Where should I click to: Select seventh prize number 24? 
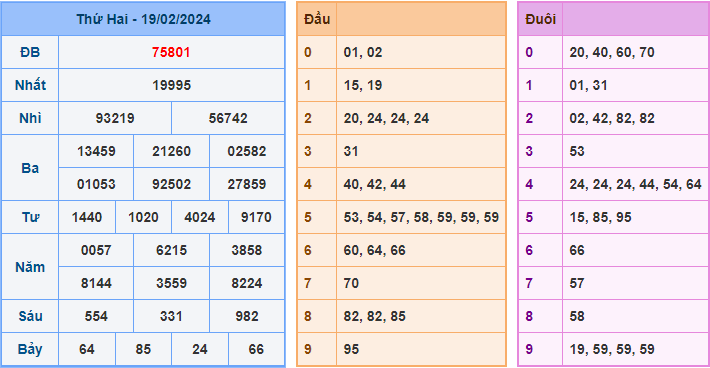pyautogui.click(x=200, y=349)
